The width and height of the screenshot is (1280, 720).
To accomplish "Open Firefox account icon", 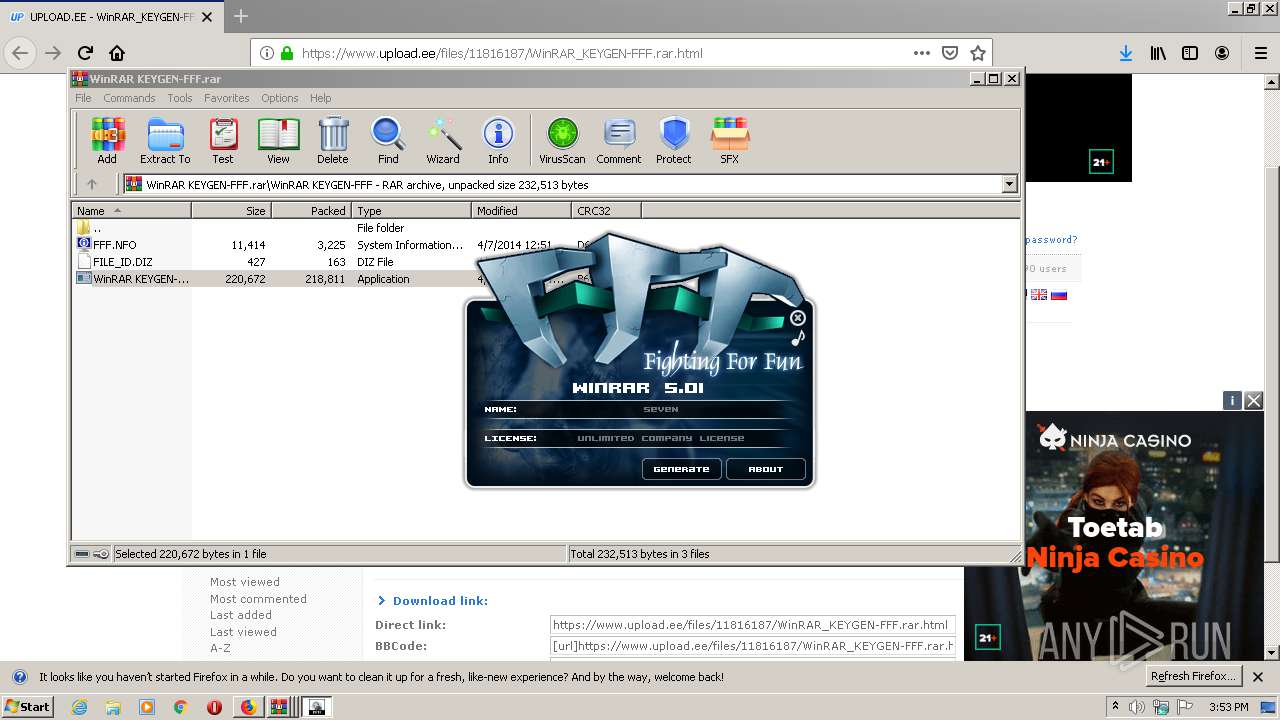I will [1222, 53].
